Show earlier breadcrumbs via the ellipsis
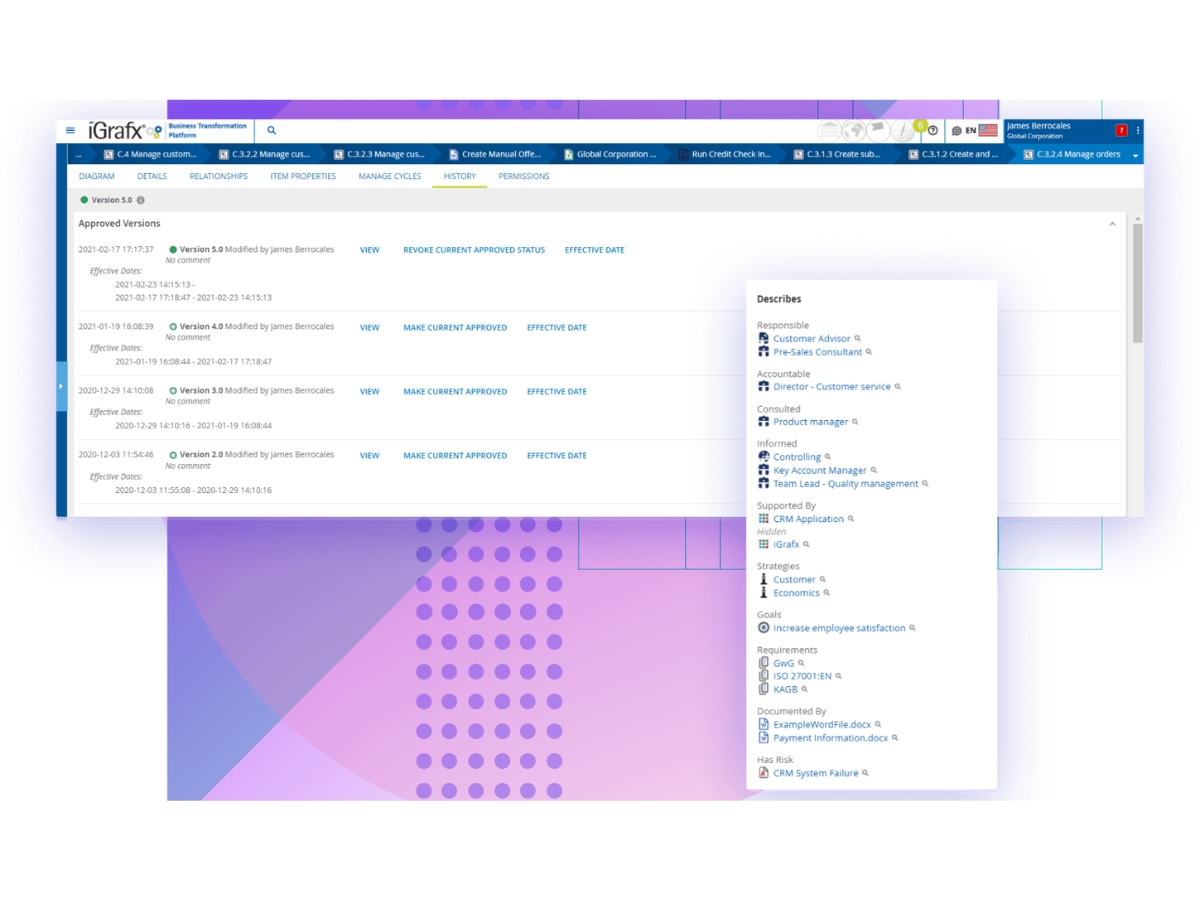Image resolution: width=1200 pixels, height=900 pixels. 79,155
